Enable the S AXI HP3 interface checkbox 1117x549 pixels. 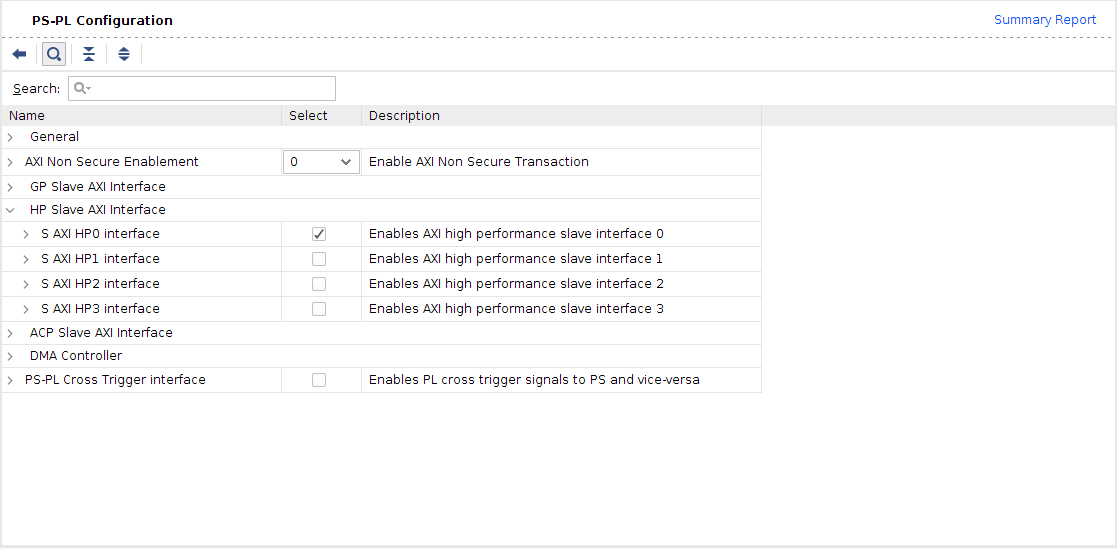click(319, 309)
